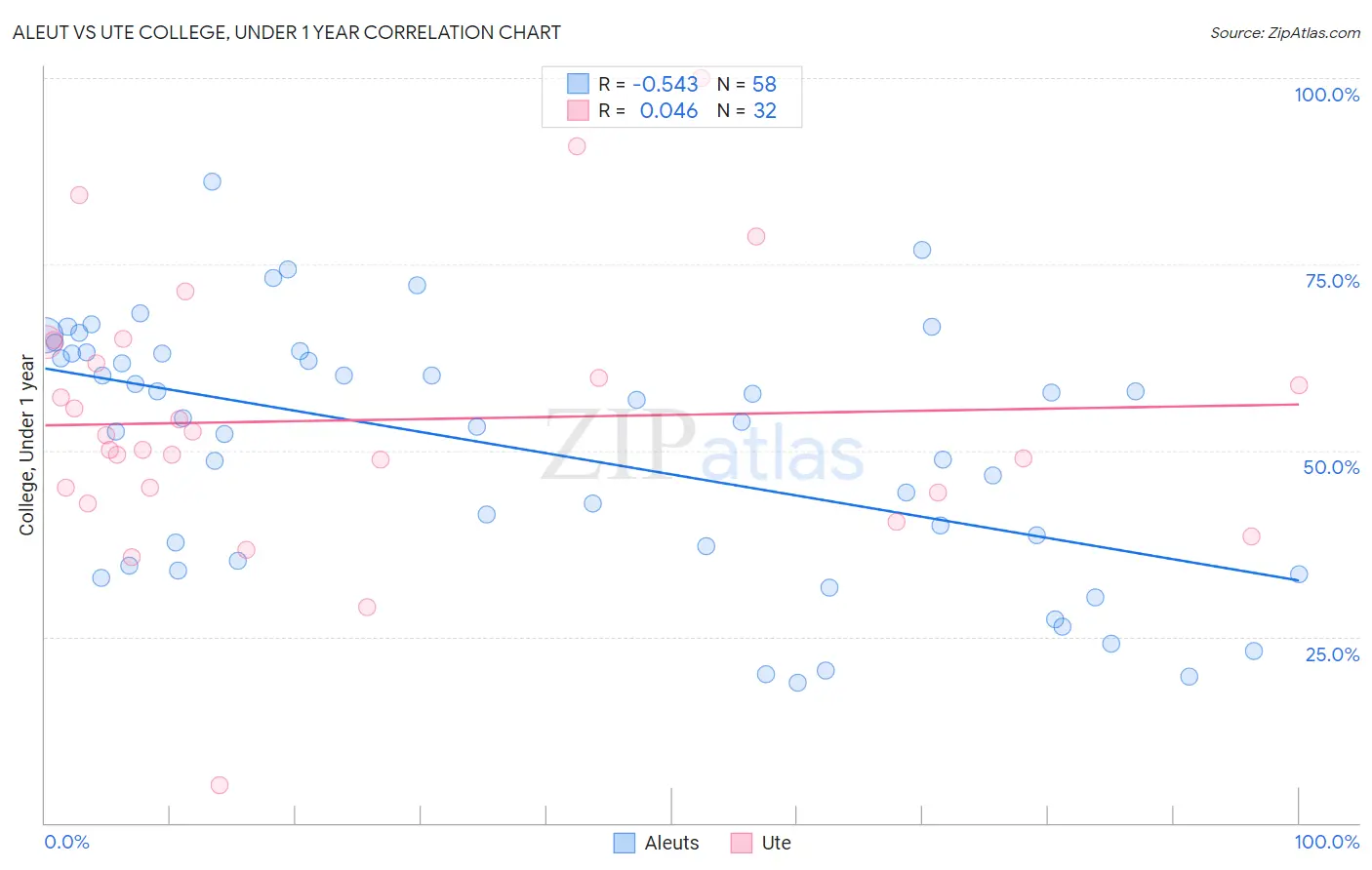Click the College, Under 1 year axis title
The image size is (1372, 870).
click(27, 446)
